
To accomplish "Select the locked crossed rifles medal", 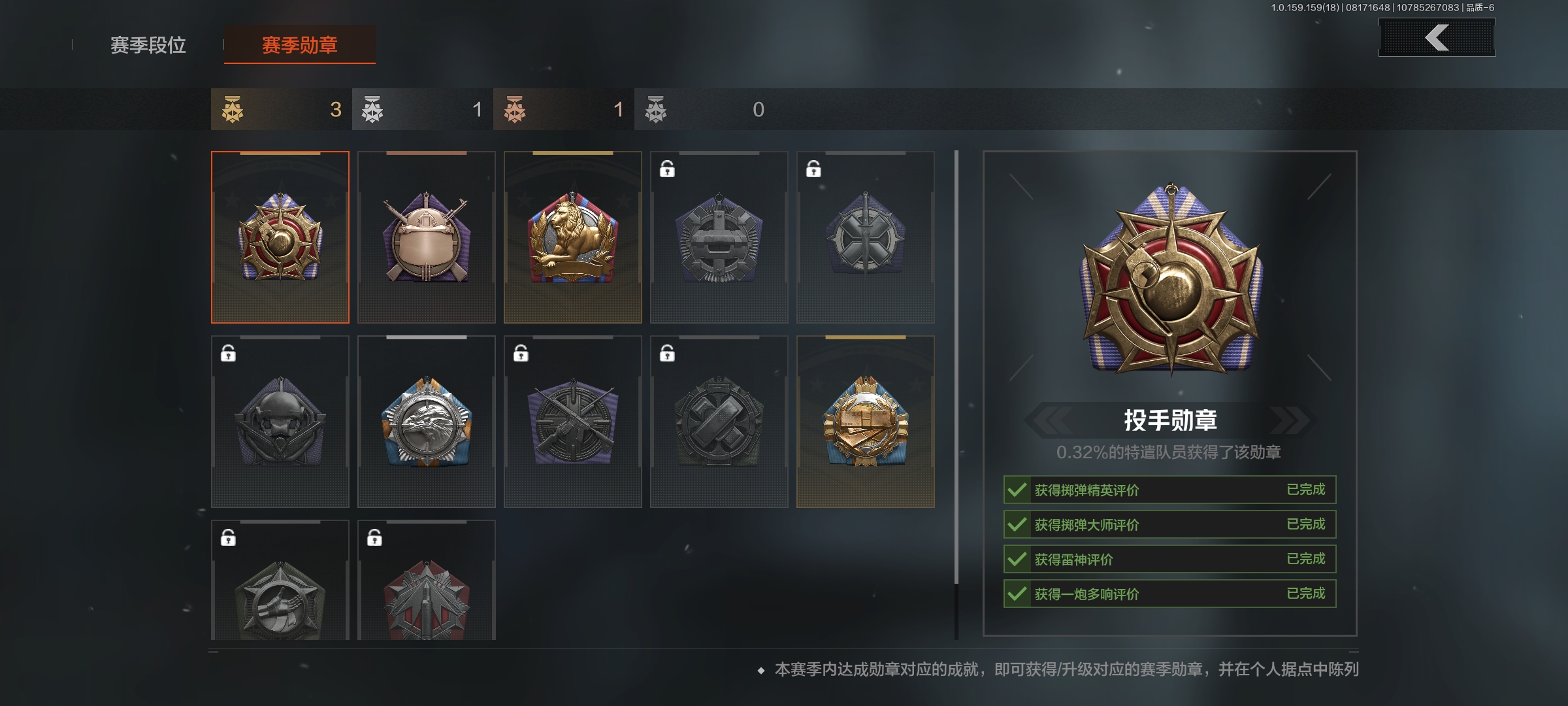I will pyautogui.click(x=572, y=422).
